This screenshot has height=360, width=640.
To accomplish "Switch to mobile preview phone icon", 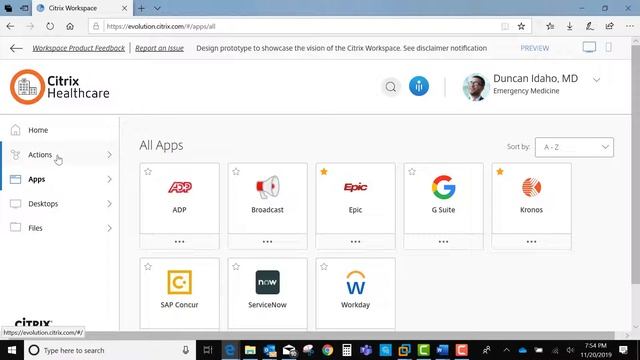I will point(609,47).
